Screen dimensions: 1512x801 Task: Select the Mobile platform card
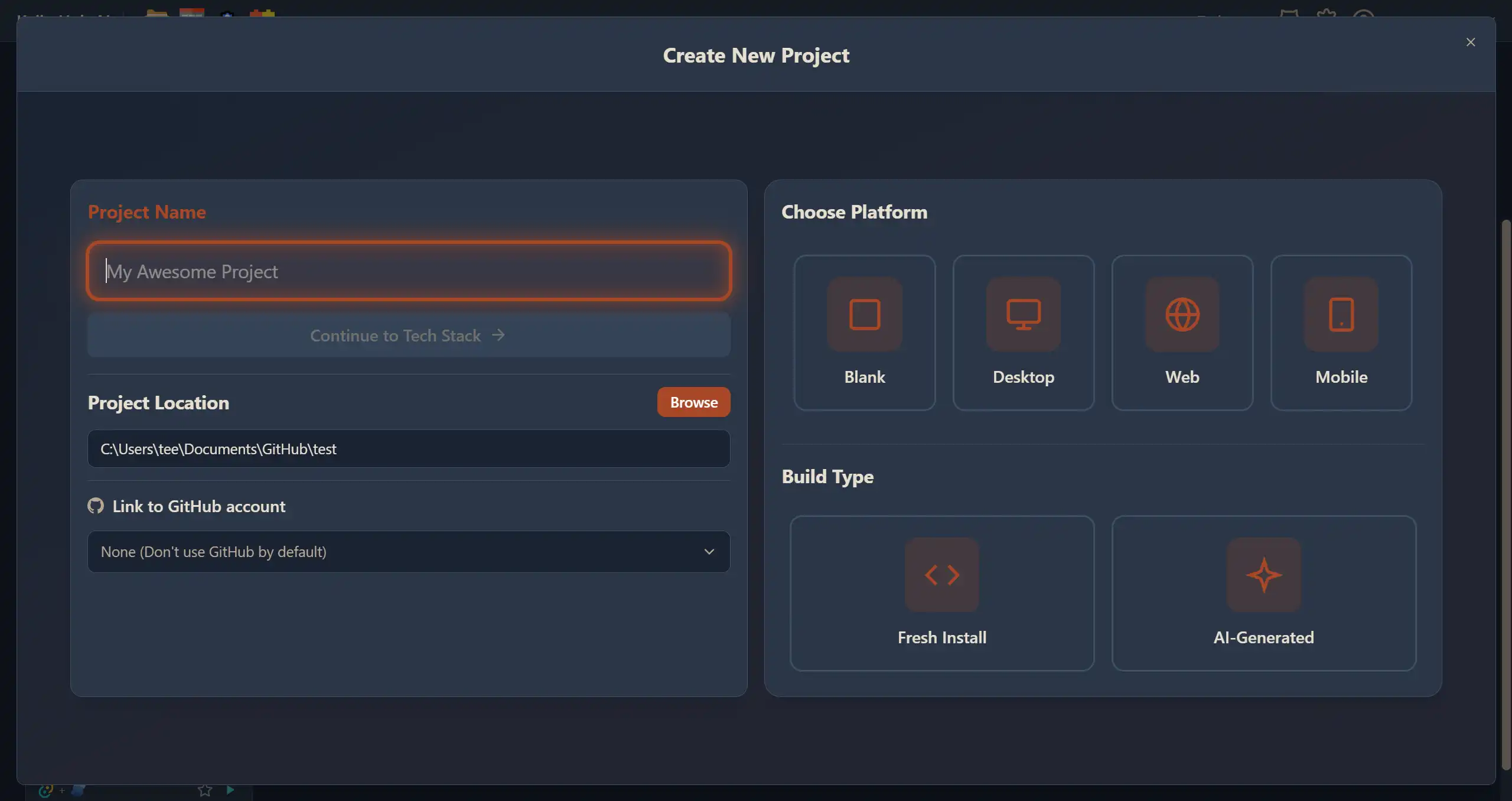click(x=1341, y=333)
